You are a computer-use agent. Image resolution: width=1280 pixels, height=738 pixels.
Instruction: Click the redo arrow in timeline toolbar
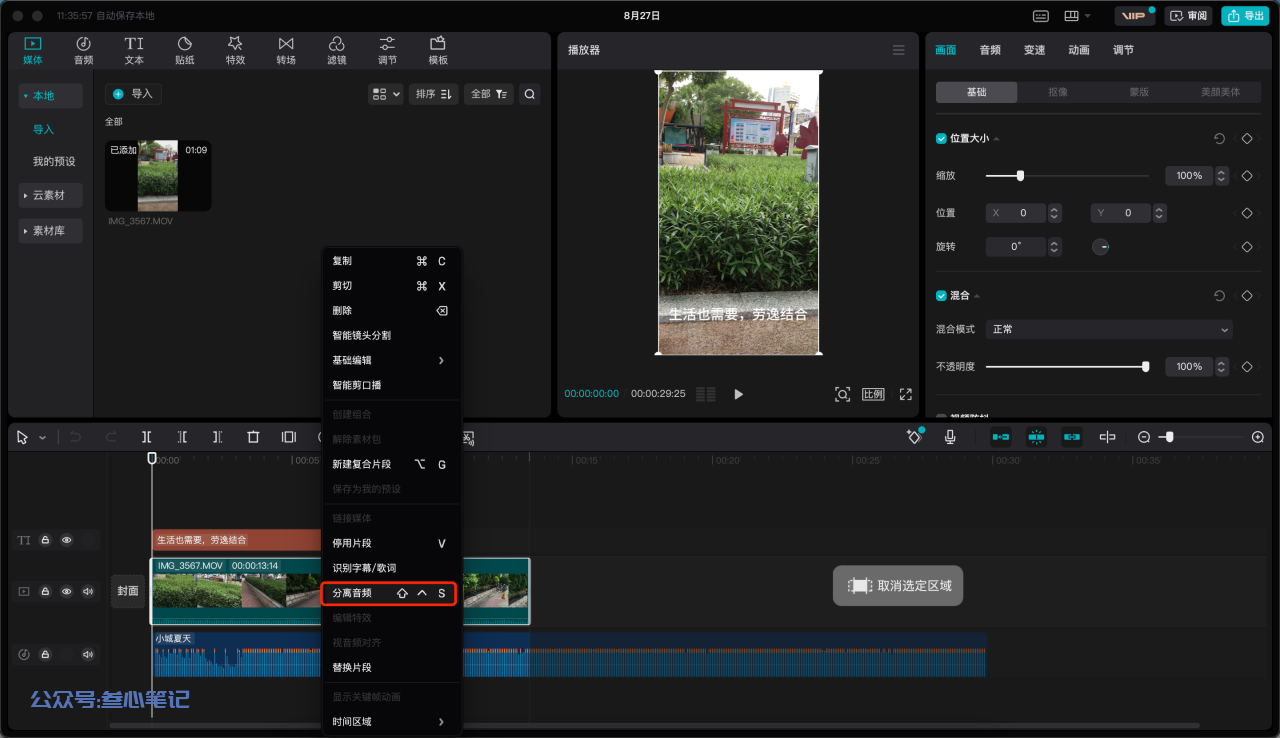pyautogui.click(x=111, y=437)
